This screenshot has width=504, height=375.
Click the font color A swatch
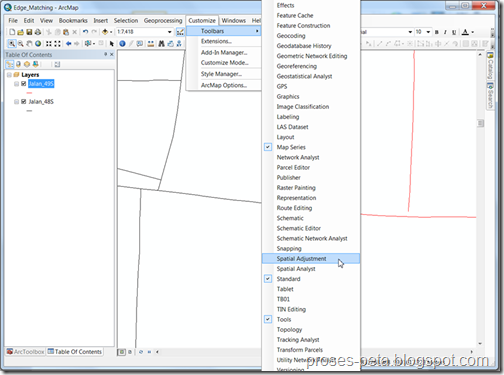point(465,32)
